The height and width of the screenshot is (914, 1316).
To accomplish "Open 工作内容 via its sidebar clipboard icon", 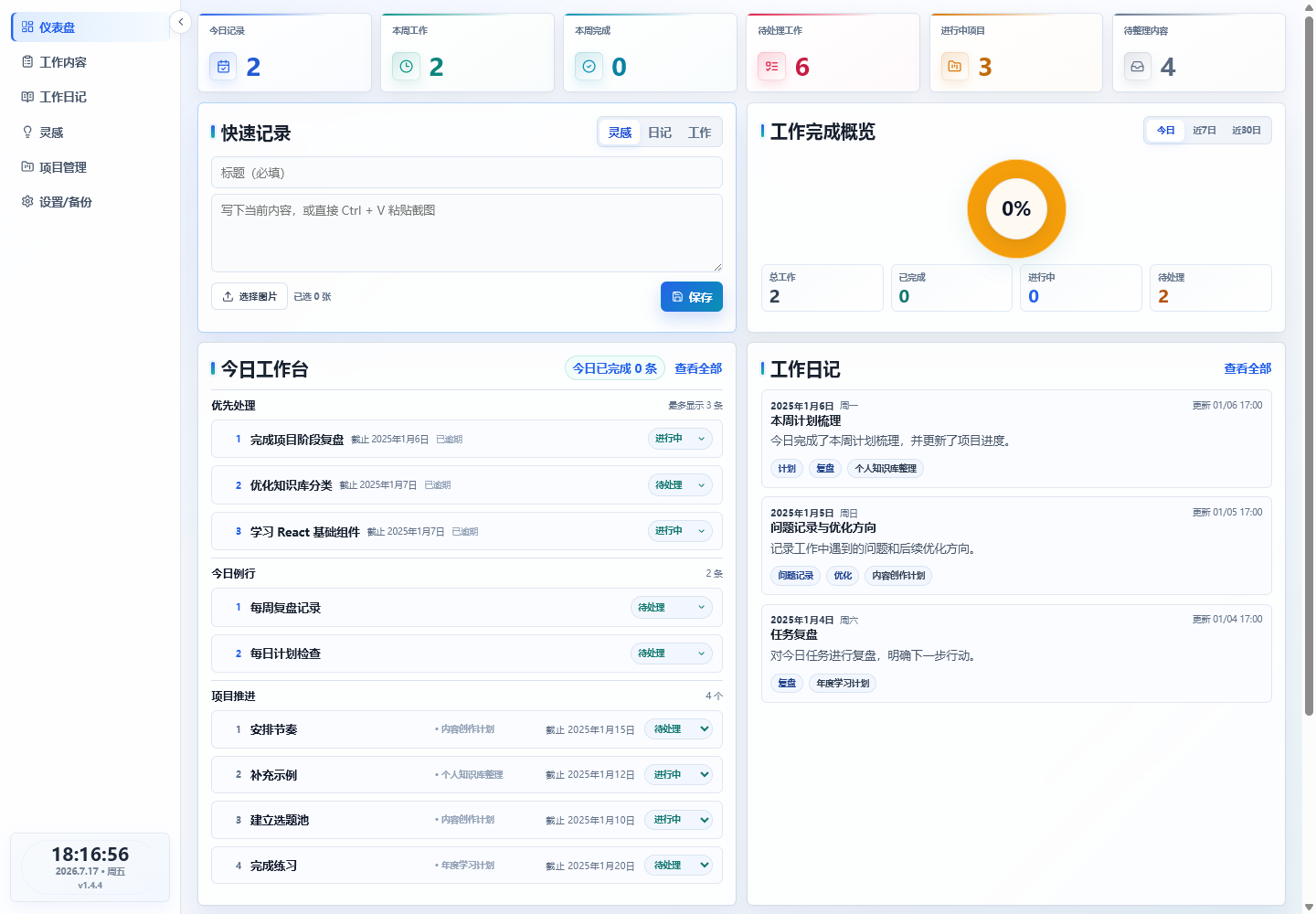I will (27, 62).
